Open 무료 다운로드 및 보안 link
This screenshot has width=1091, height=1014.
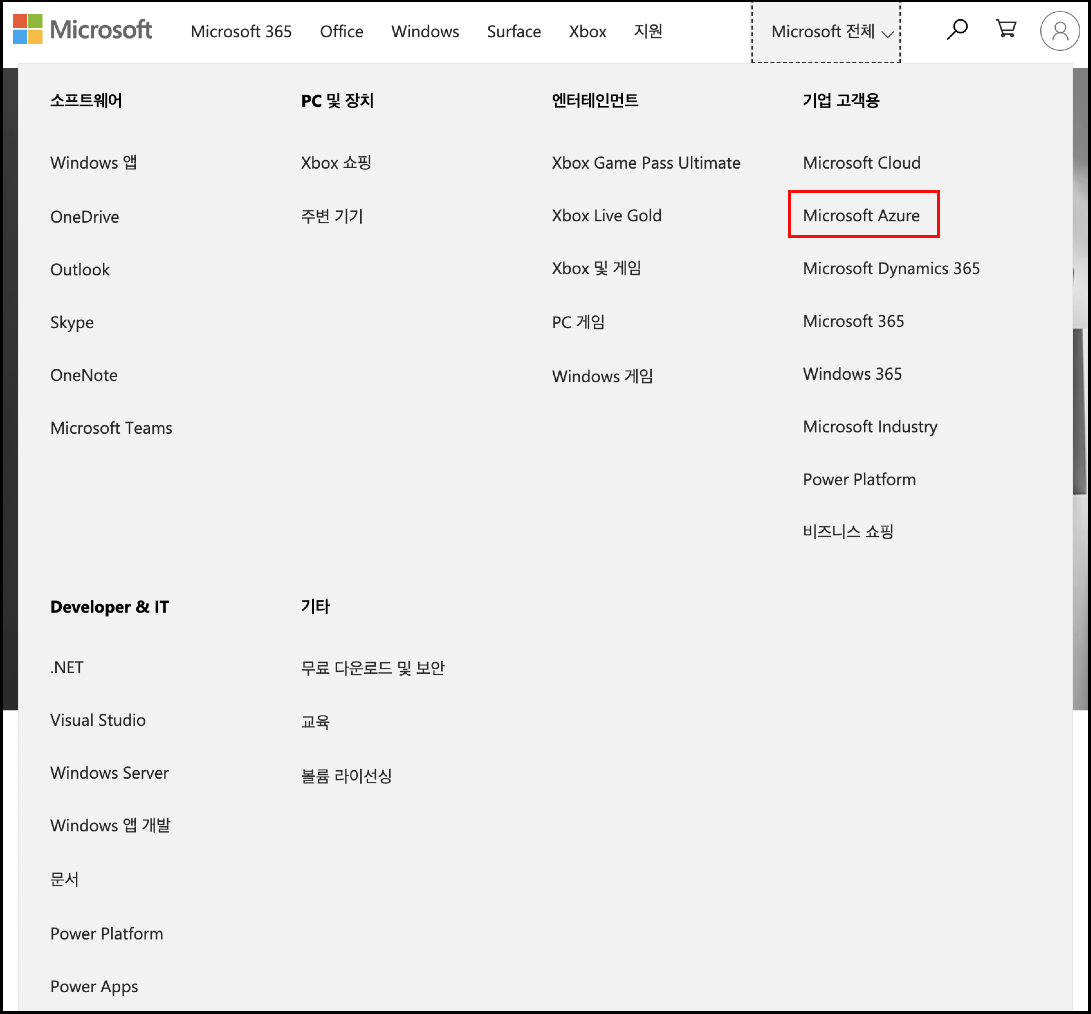[372, 668]
